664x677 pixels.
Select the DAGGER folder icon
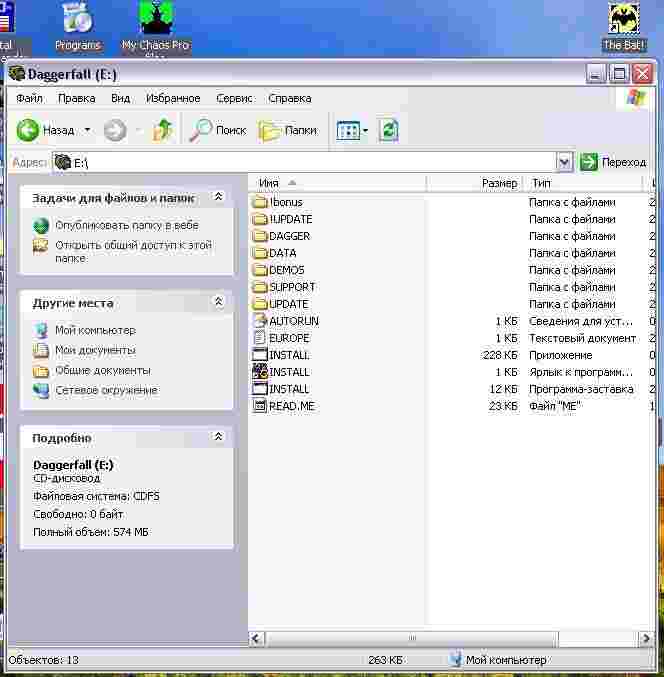tap(260, 236)
